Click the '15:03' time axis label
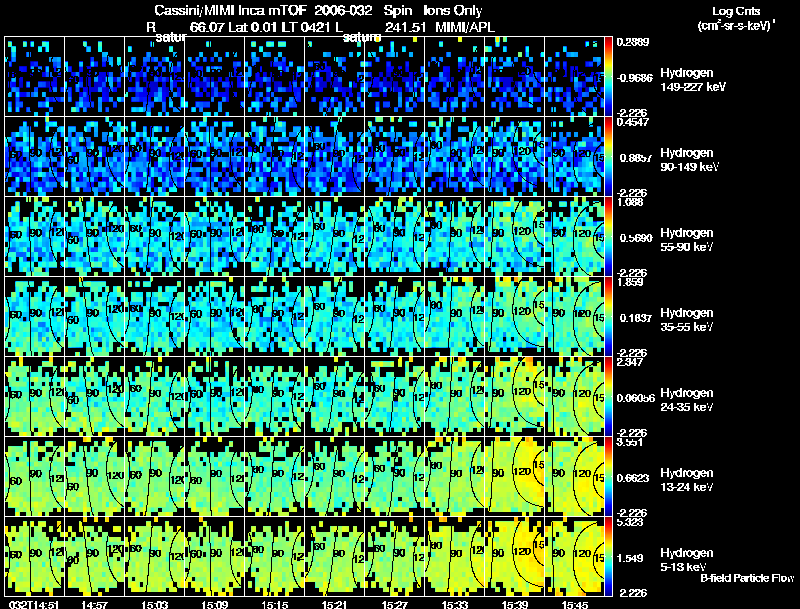The height and width of the screenshot is (609, 800). (155, 605)
